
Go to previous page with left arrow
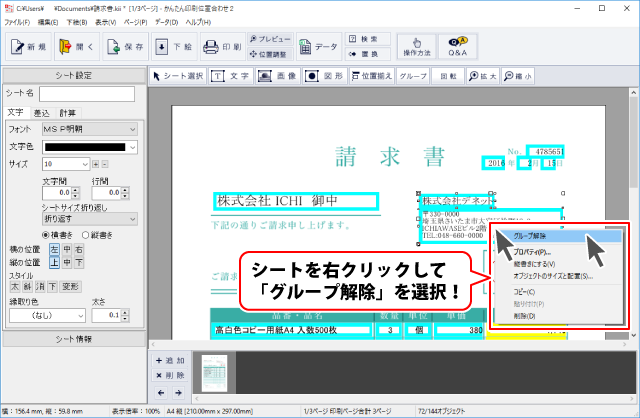(x=161, y=393)
